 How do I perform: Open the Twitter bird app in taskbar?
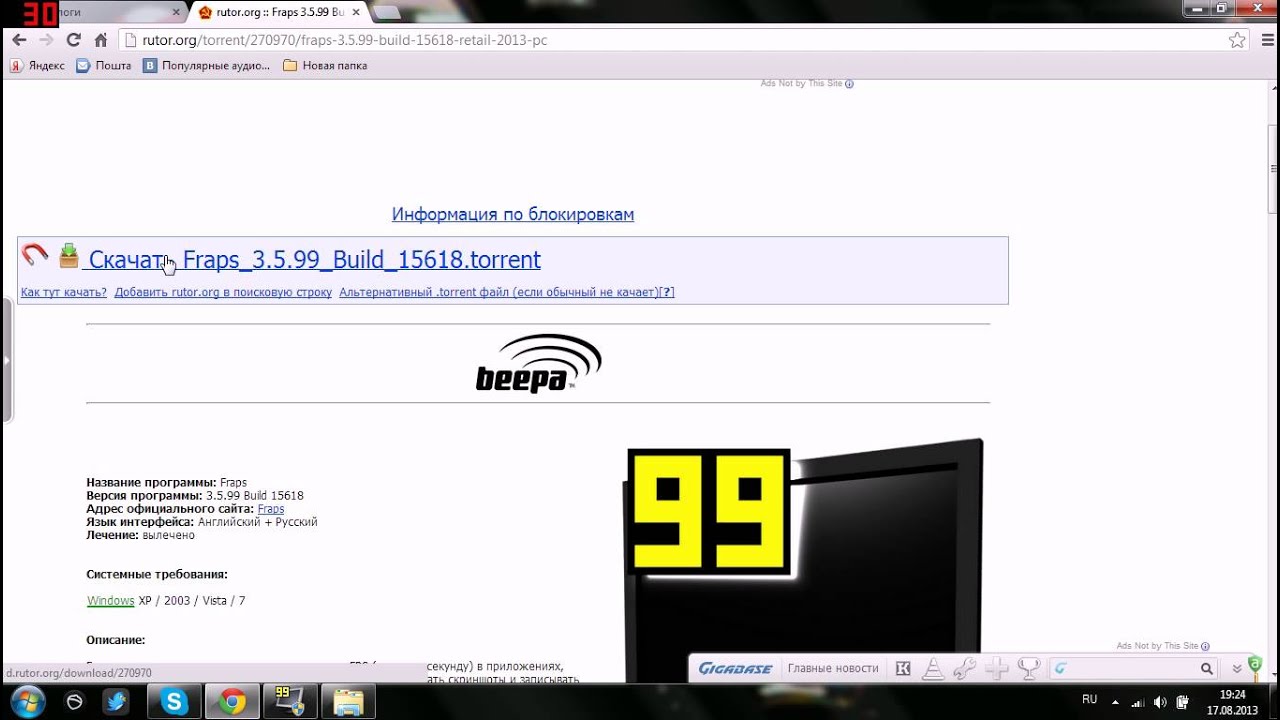(117, 702)
